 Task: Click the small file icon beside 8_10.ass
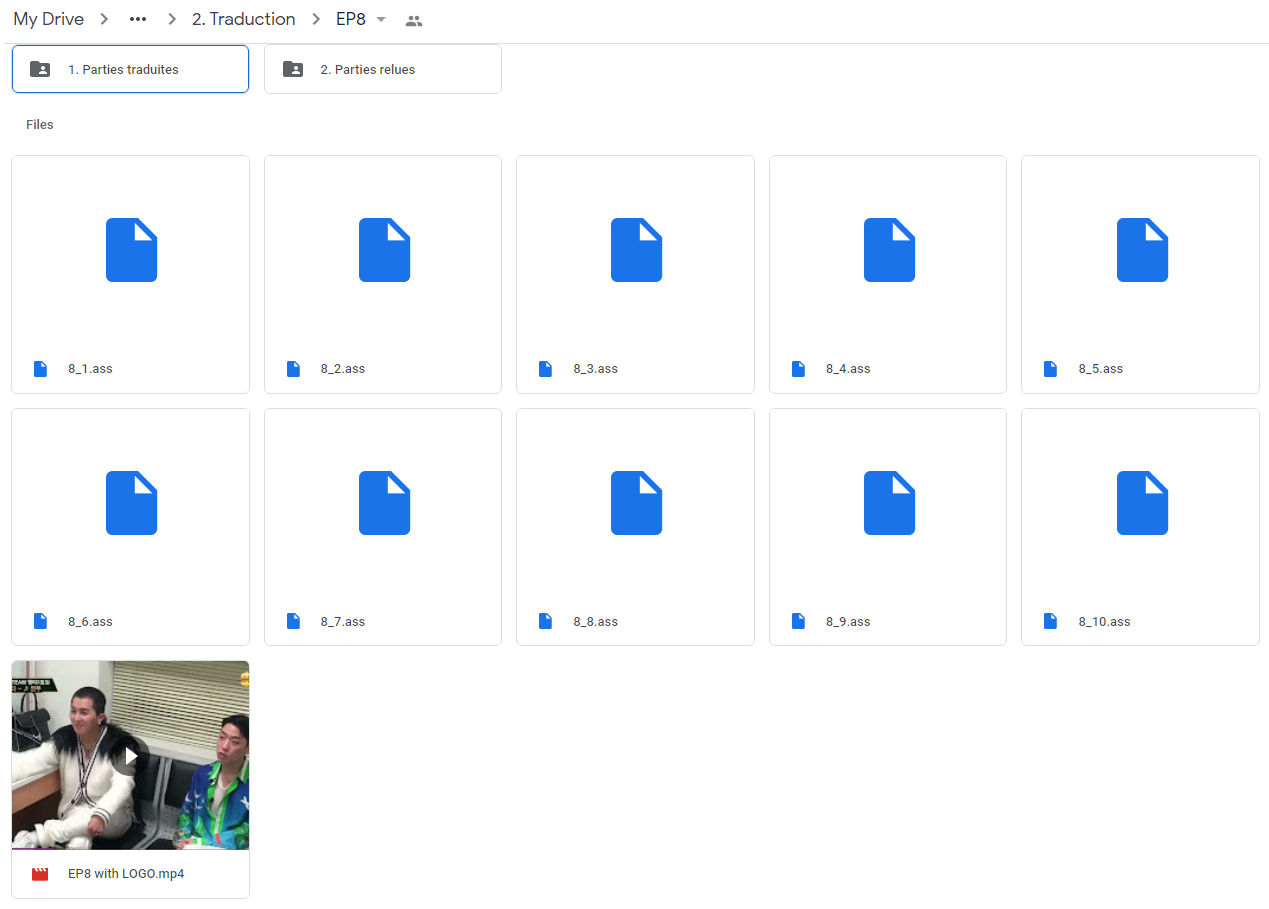(x=1050, y=622)
